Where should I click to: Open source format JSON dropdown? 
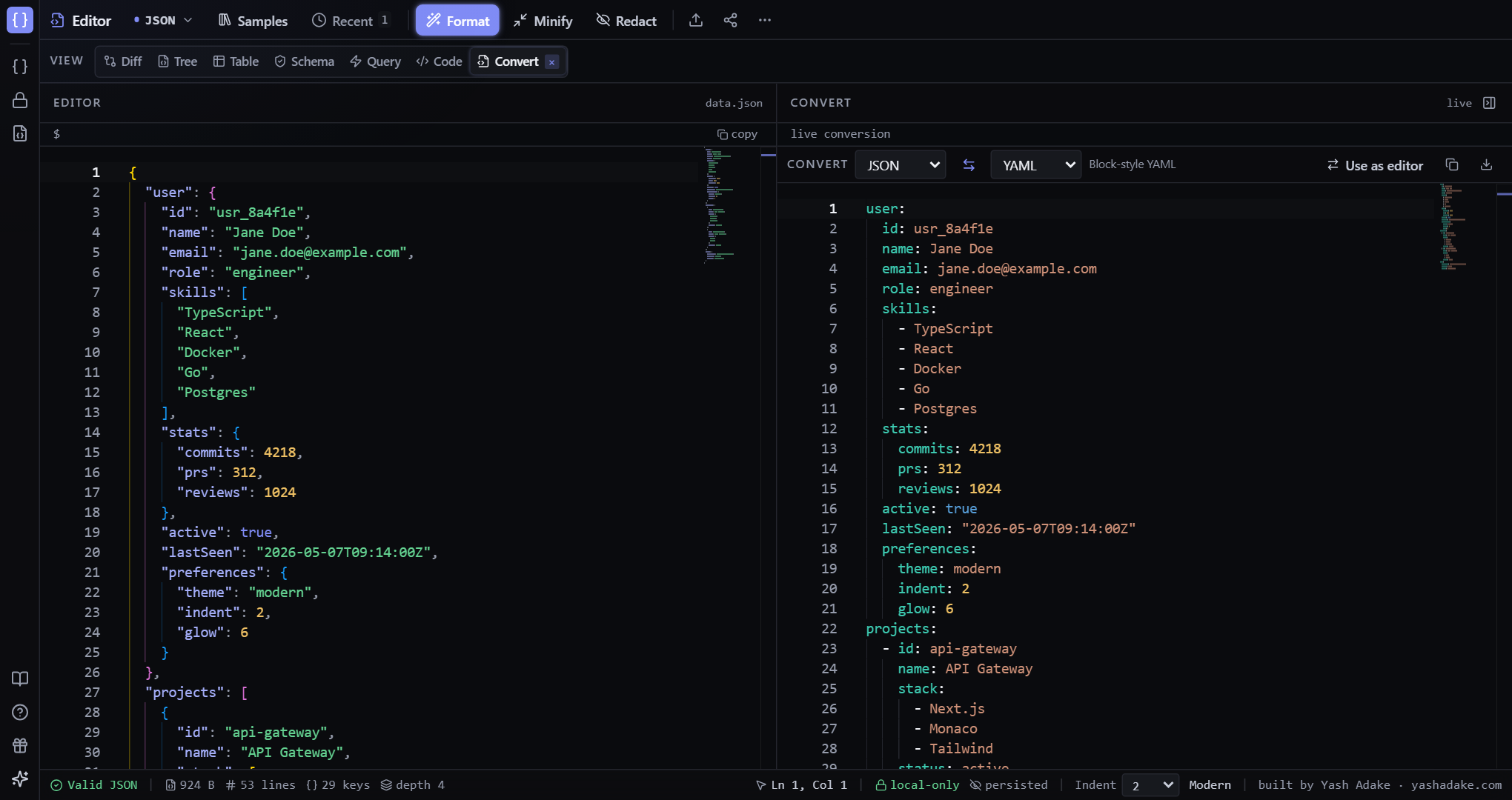point(900,165)
